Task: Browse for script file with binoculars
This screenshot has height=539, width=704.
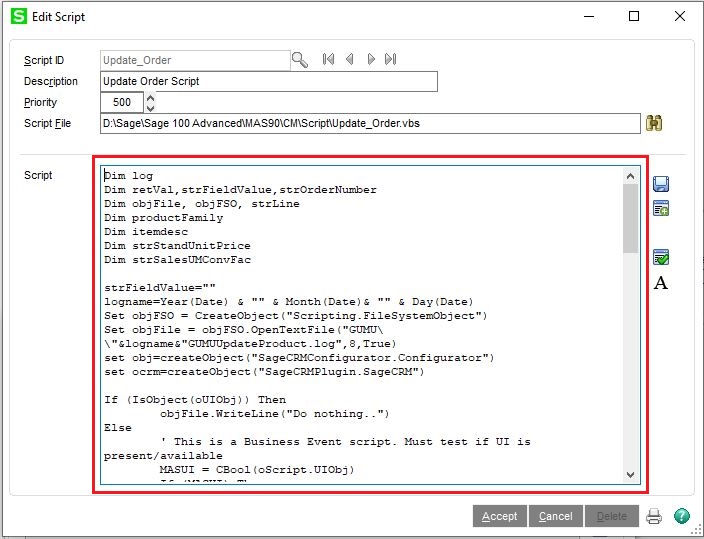Action: click(x=655, y=123)
